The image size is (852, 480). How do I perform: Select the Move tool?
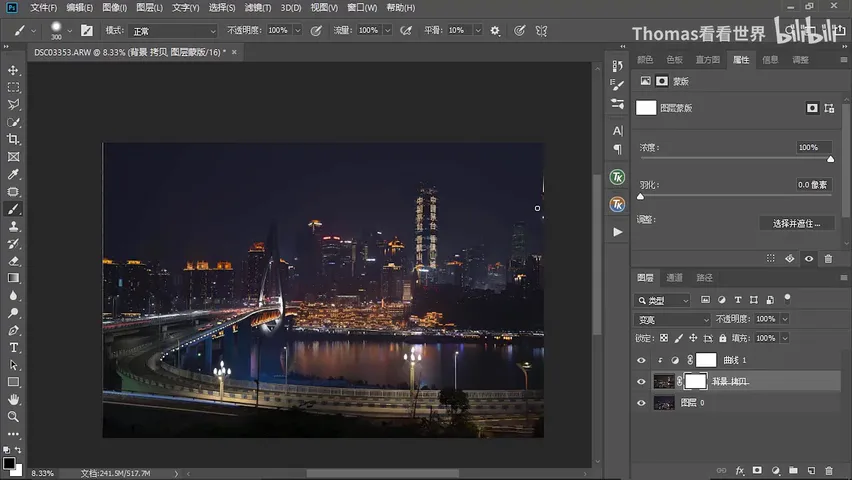click(13, 70)
